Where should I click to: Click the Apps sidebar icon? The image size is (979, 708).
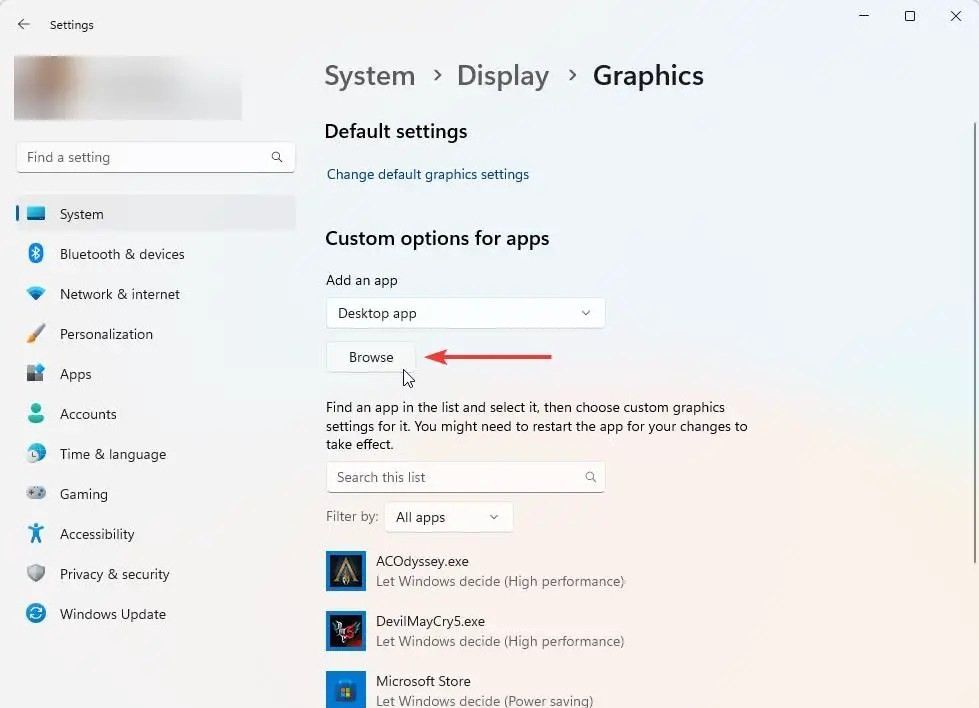tap(36, 374)
